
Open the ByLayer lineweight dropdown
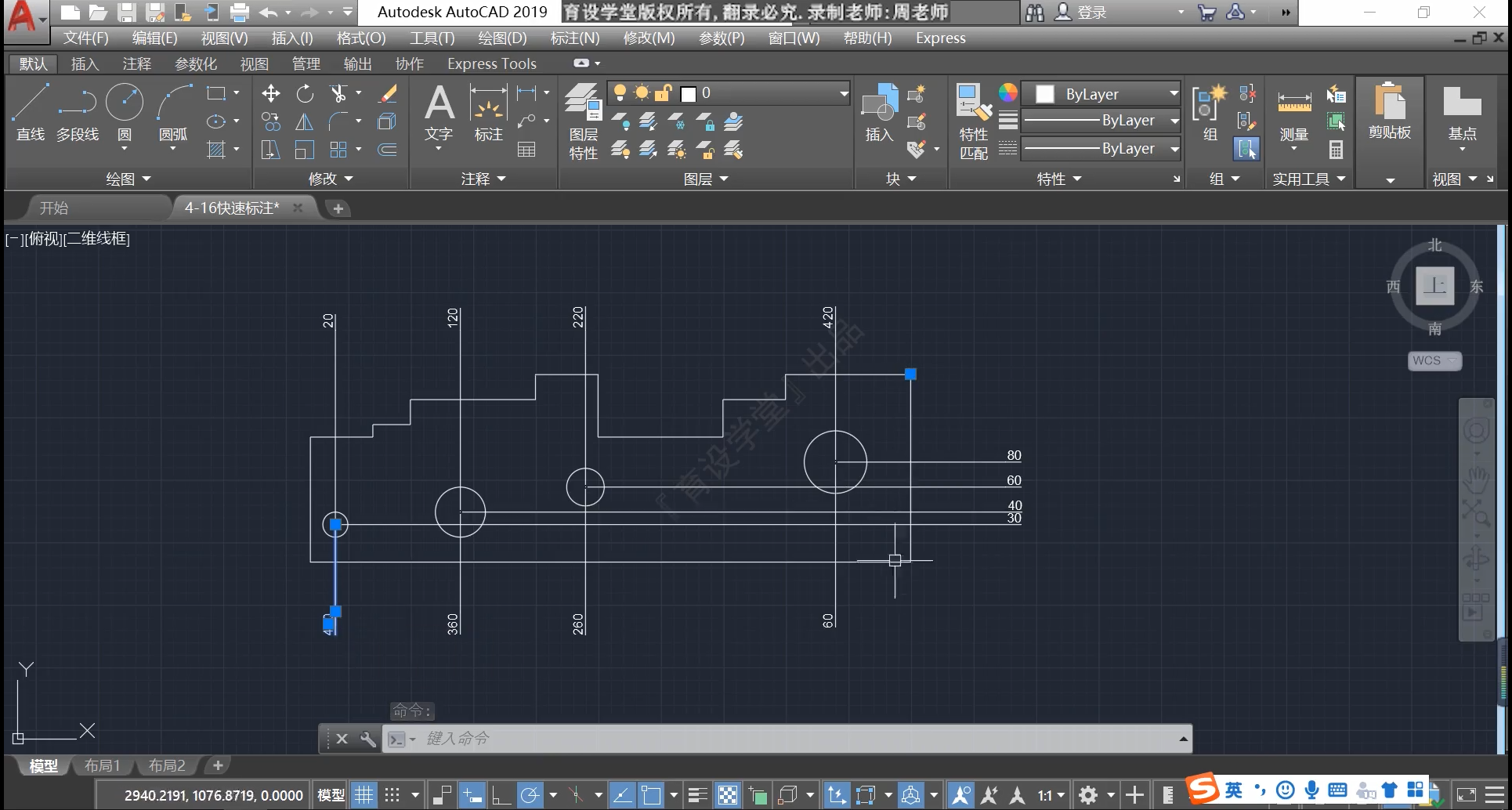[1101, 121]
